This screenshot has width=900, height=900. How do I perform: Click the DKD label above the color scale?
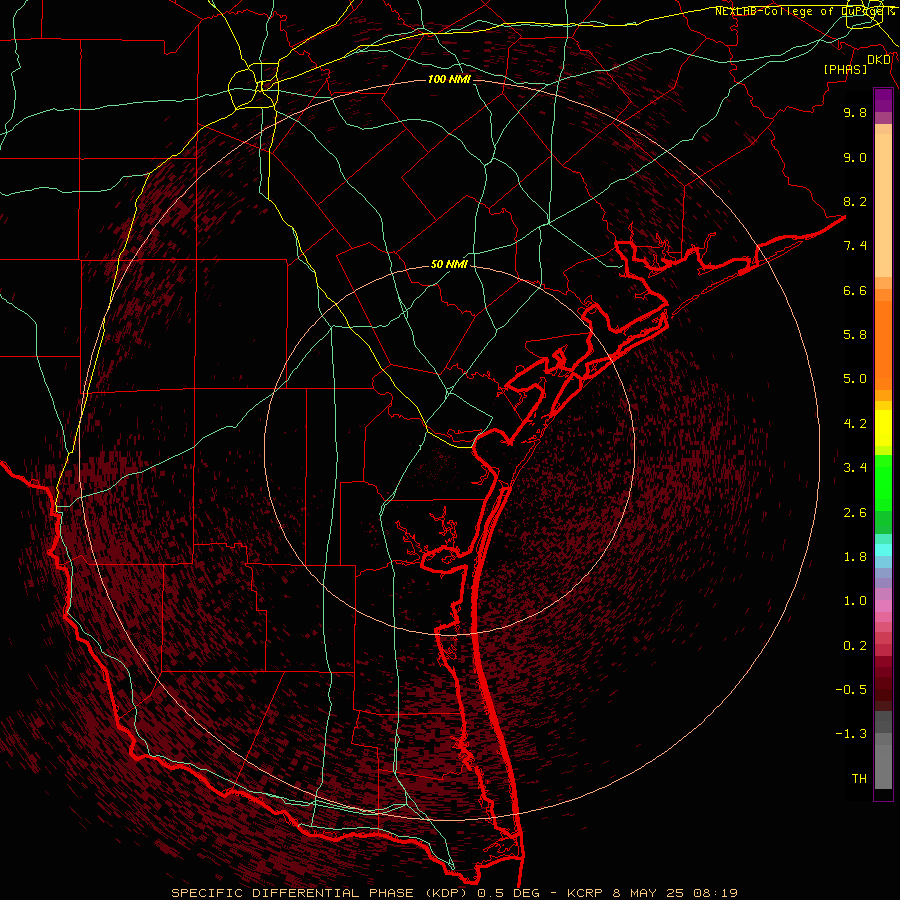coord(879,60)
